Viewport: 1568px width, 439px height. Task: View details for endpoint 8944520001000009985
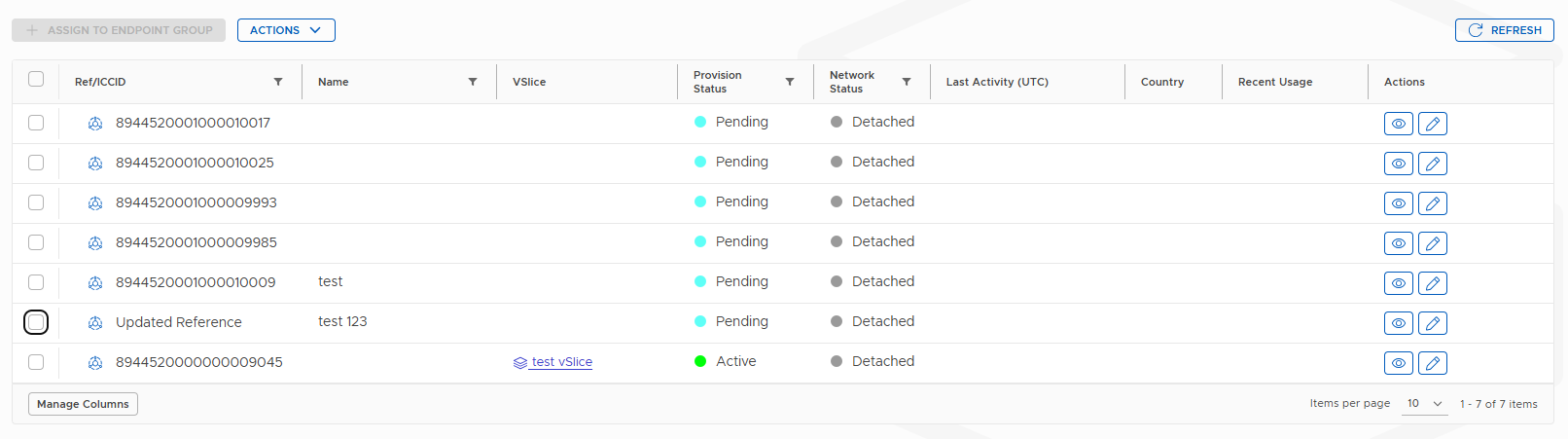(1398, 243)
